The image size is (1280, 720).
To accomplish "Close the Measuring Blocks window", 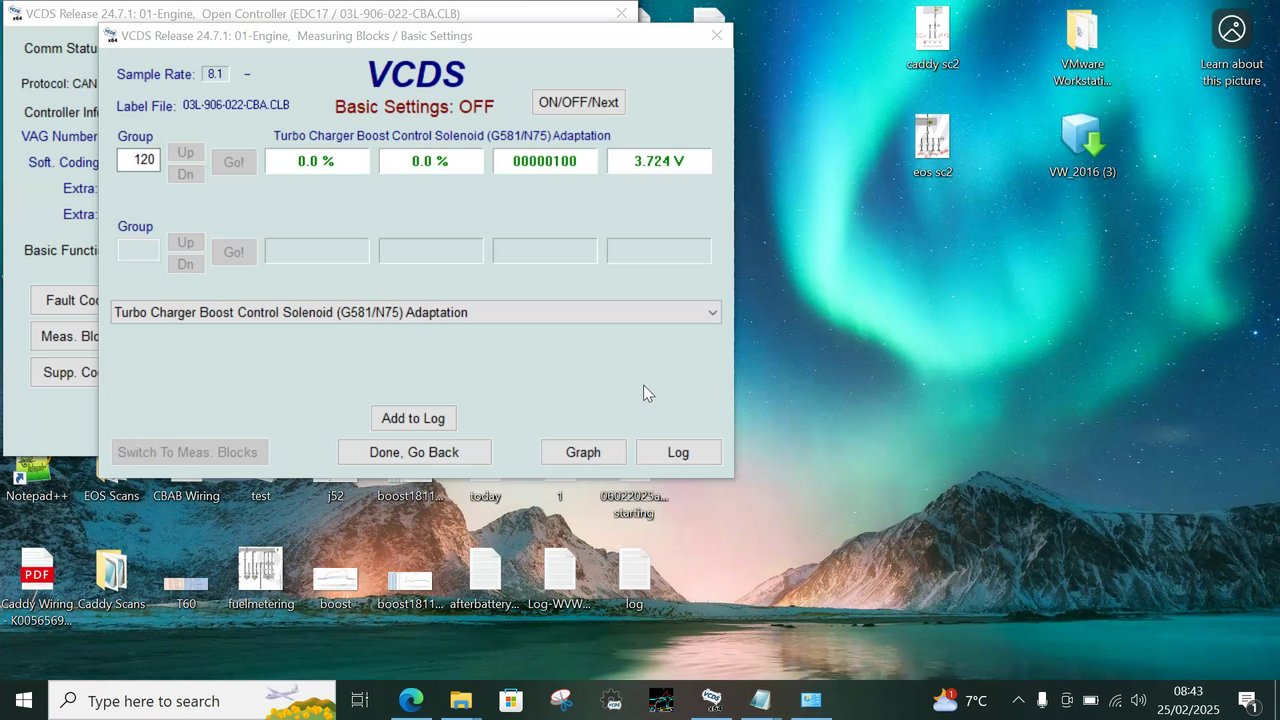I will (717, 35).
